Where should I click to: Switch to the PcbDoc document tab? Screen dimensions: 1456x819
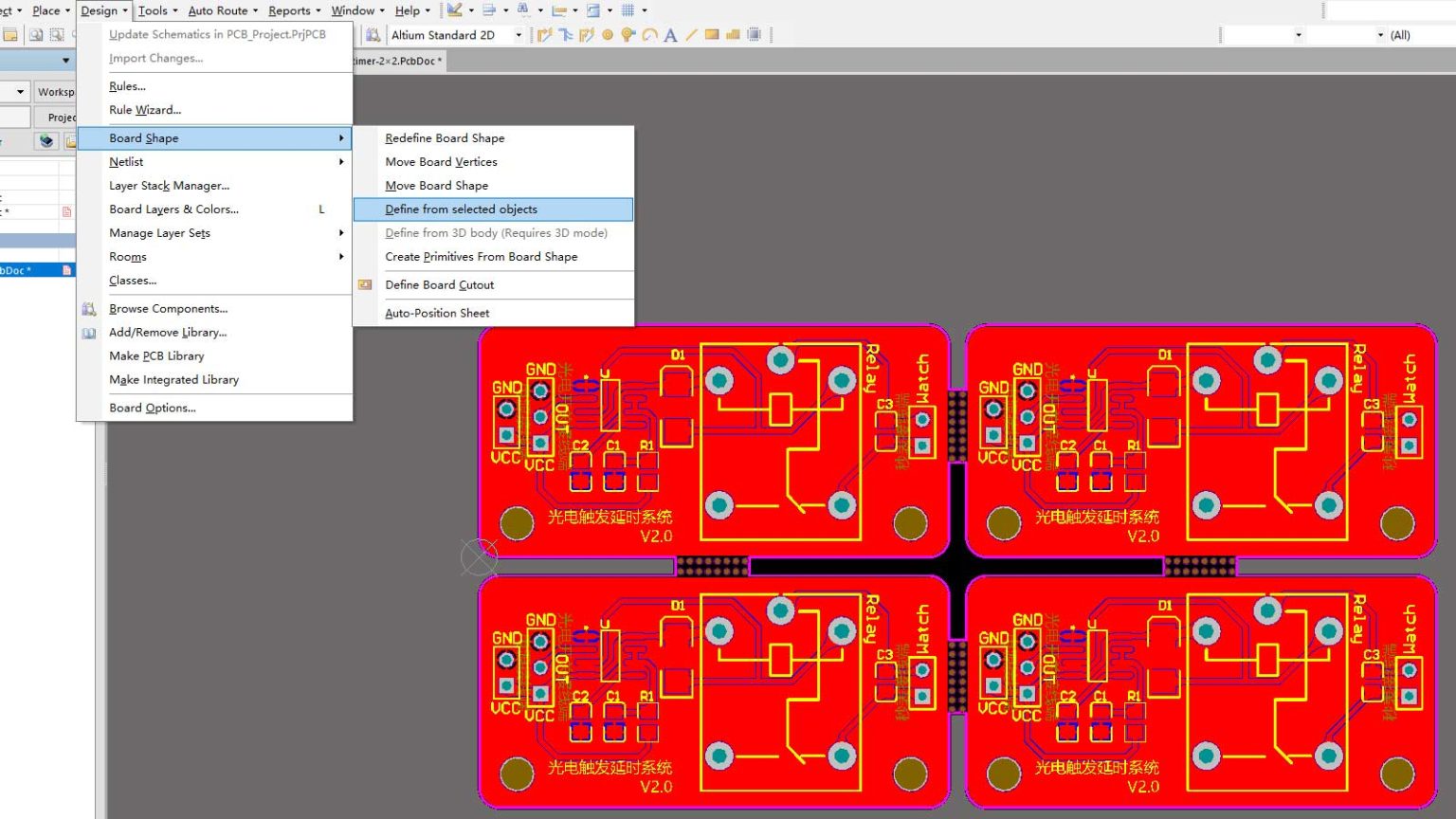click(398, 61)
